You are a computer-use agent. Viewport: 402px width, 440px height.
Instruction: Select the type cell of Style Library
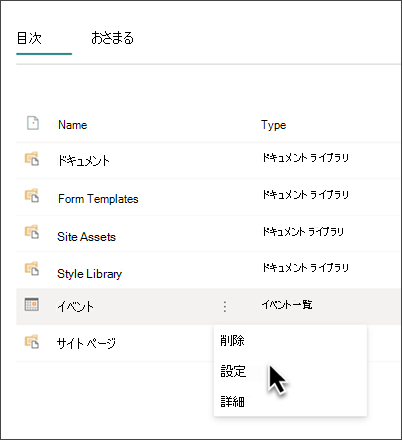[x=305, y=267]
